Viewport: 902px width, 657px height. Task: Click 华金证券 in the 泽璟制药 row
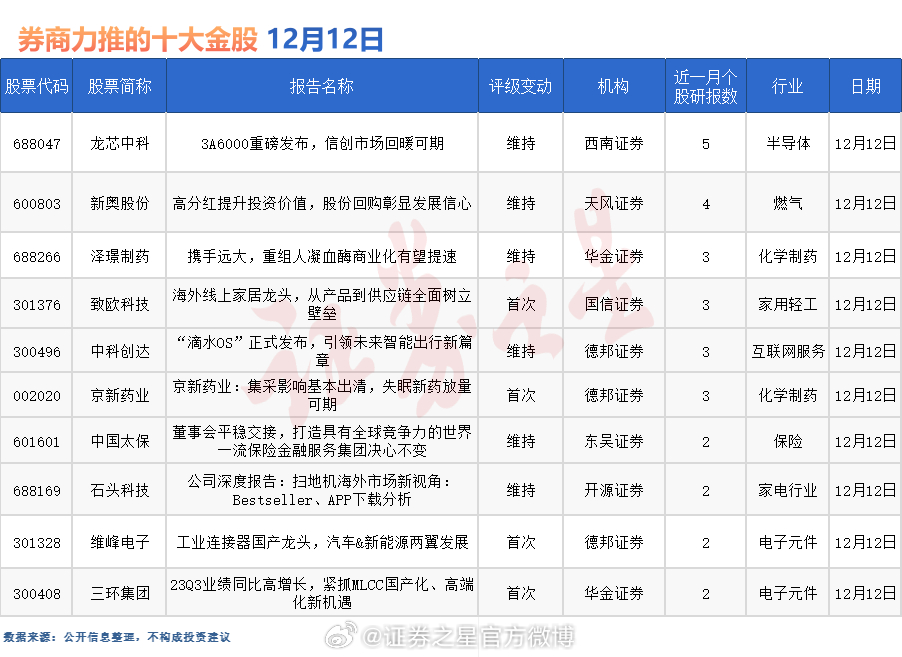pos(614,256)
